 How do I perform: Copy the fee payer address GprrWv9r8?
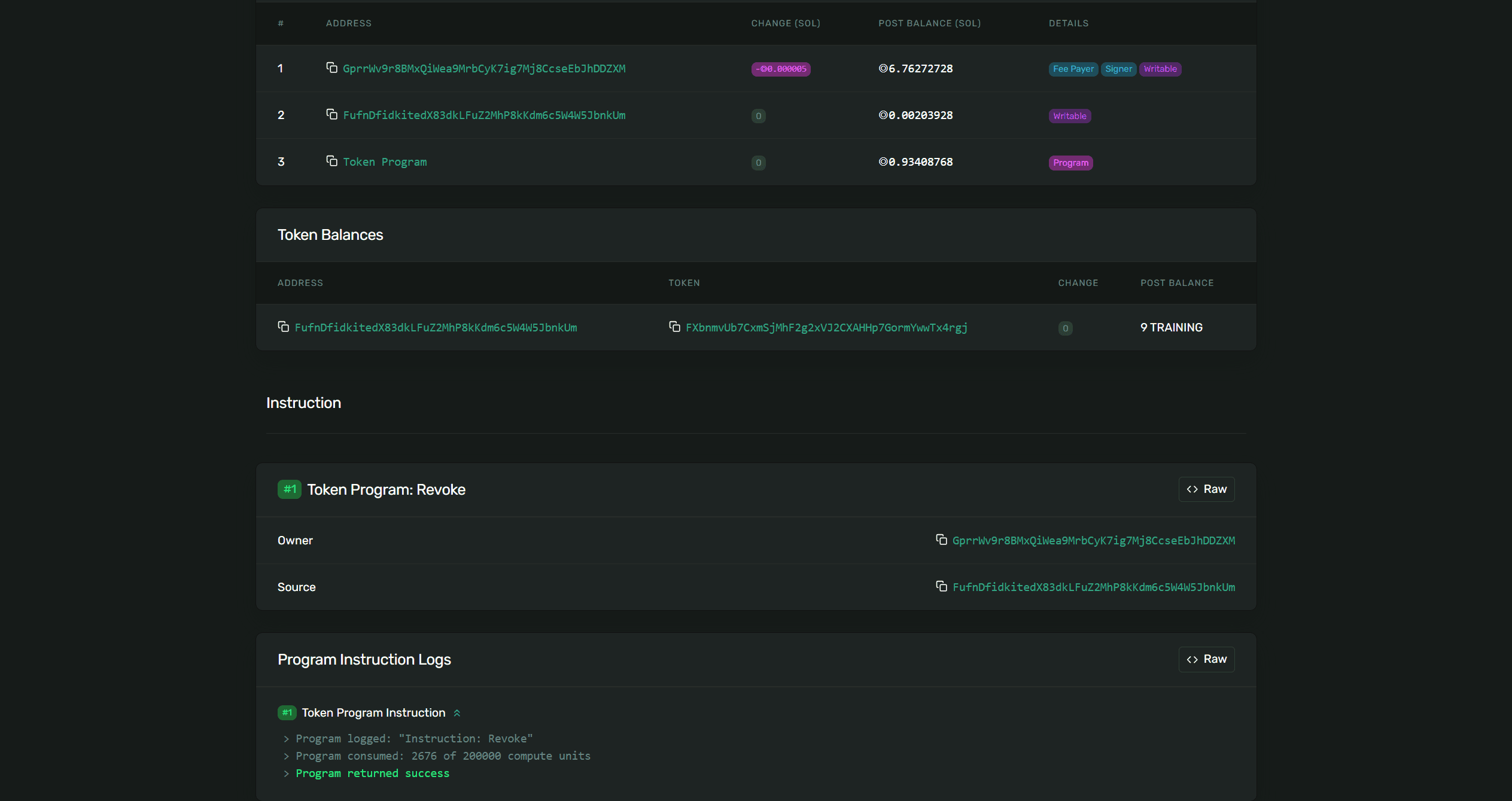(333, 68)
